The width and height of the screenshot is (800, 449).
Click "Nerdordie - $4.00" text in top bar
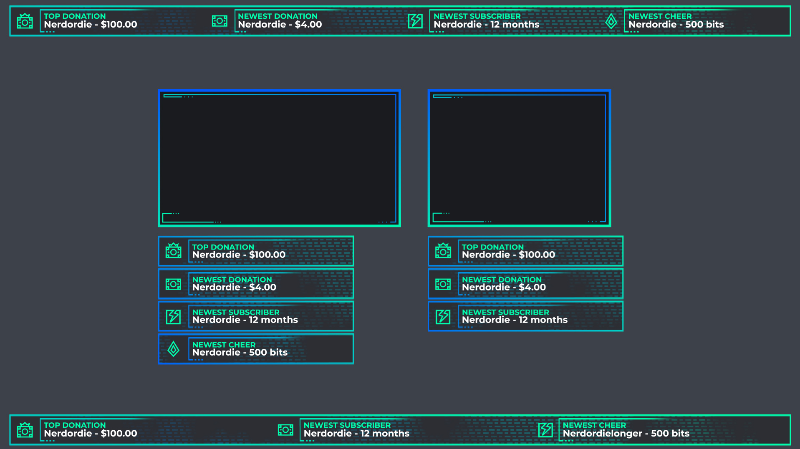click(x=280, y=25)
